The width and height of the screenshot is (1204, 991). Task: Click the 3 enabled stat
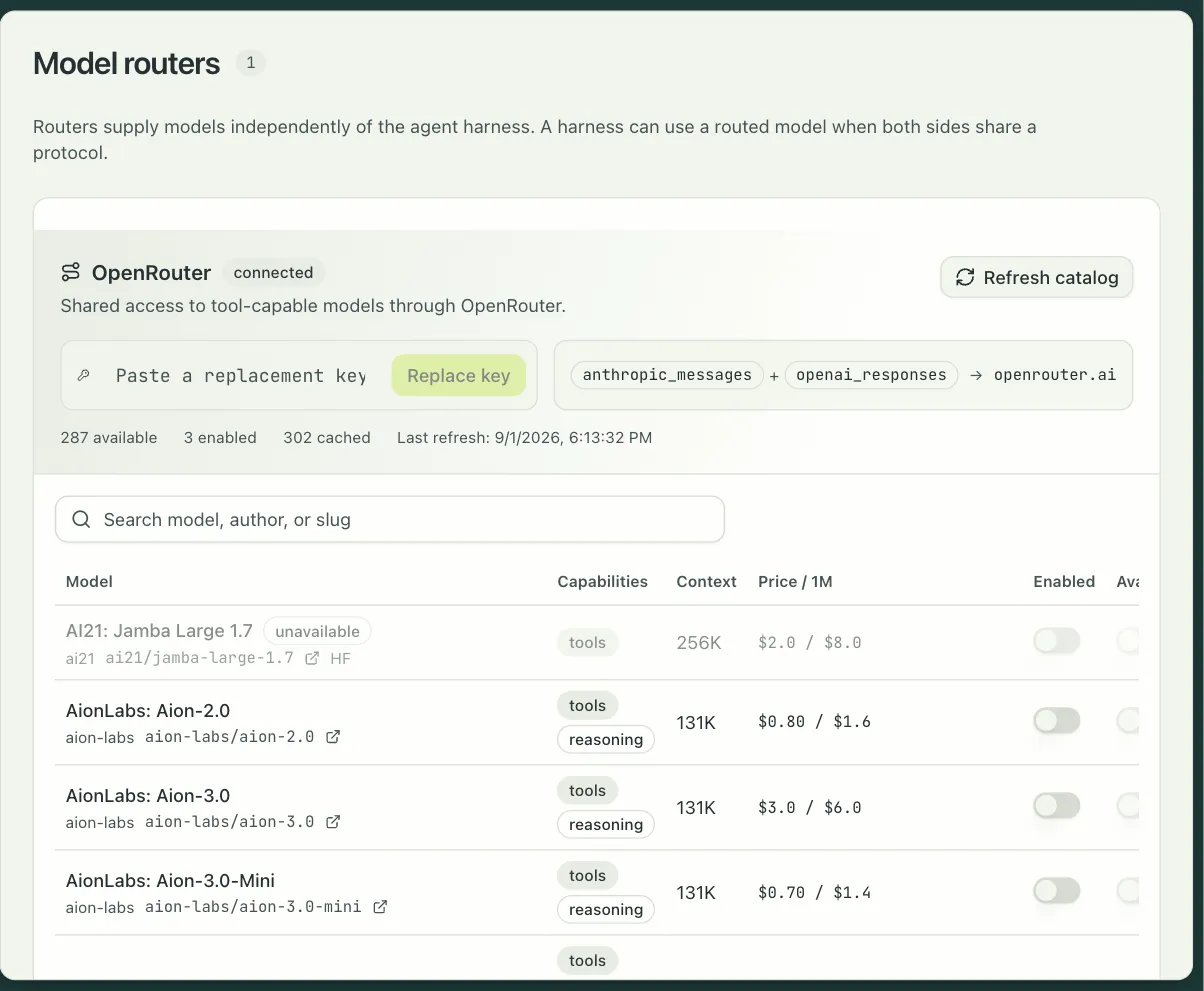220,437
